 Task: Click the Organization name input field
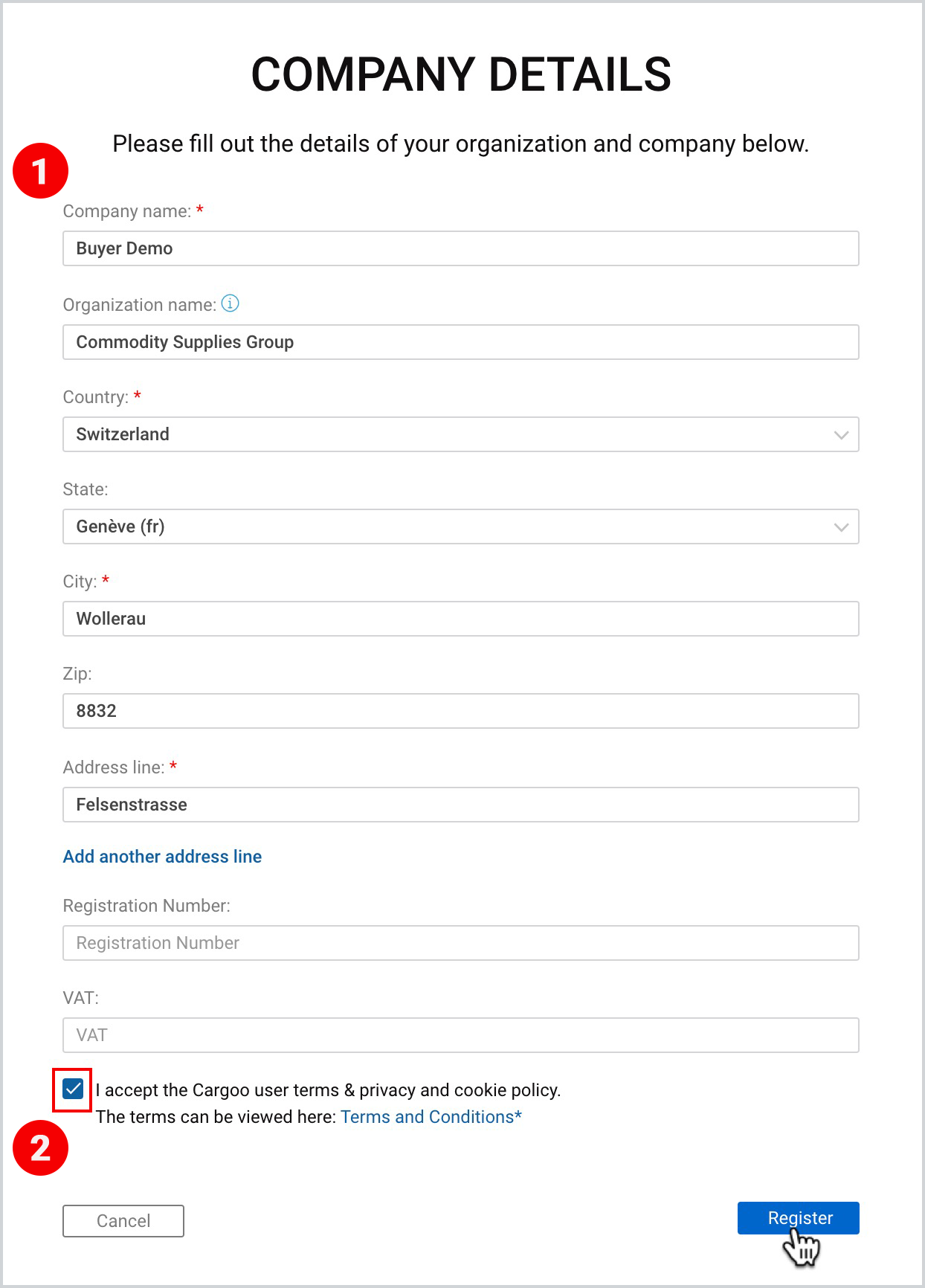(461, 342)
